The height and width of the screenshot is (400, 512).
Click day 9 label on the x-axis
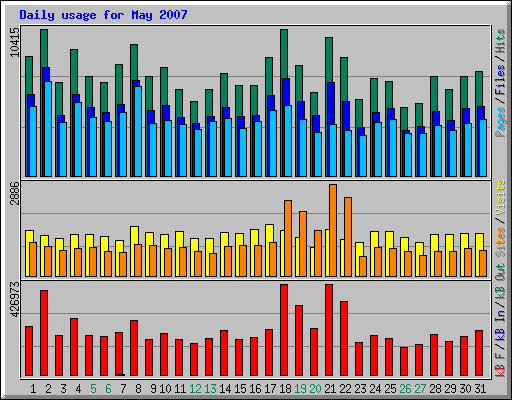coord(153,389)
